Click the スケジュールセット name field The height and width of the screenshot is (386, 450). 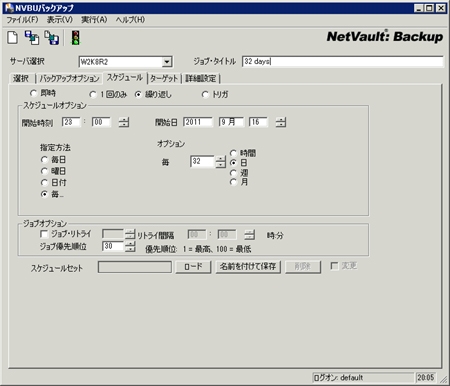tap(135, 267)
